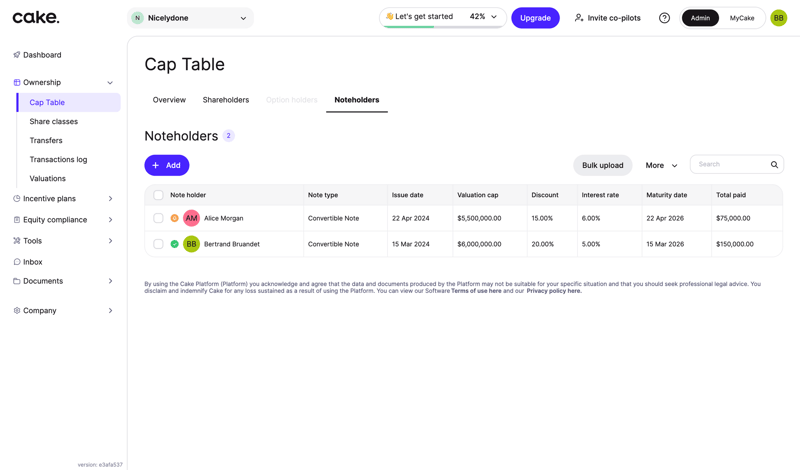Click Alice Morgan's orange status icon

(175, 218)
